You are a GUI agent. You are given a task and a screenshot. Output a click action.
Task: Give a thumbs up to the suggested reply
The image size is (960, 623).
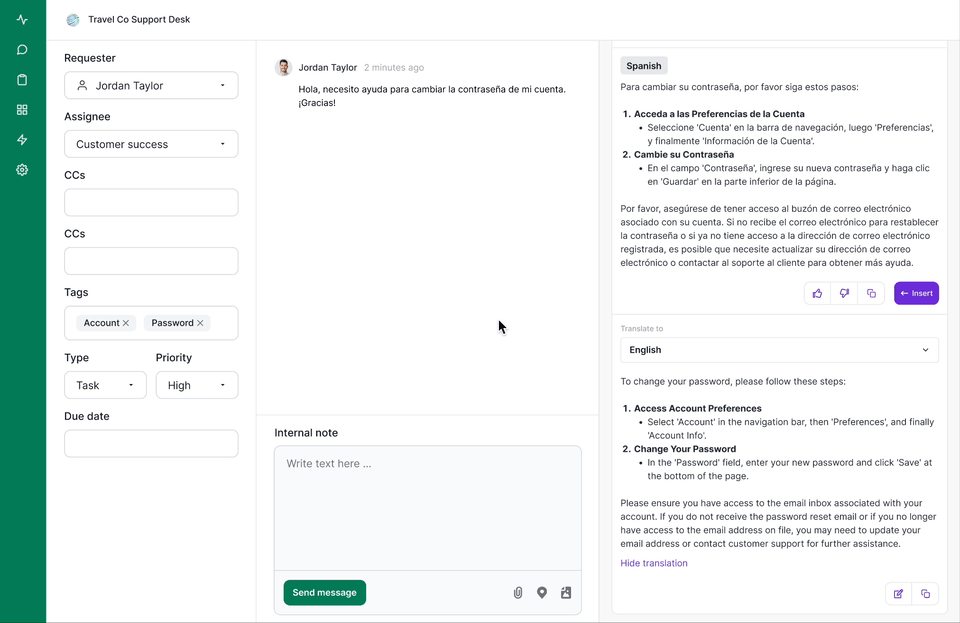click(817, 292)
